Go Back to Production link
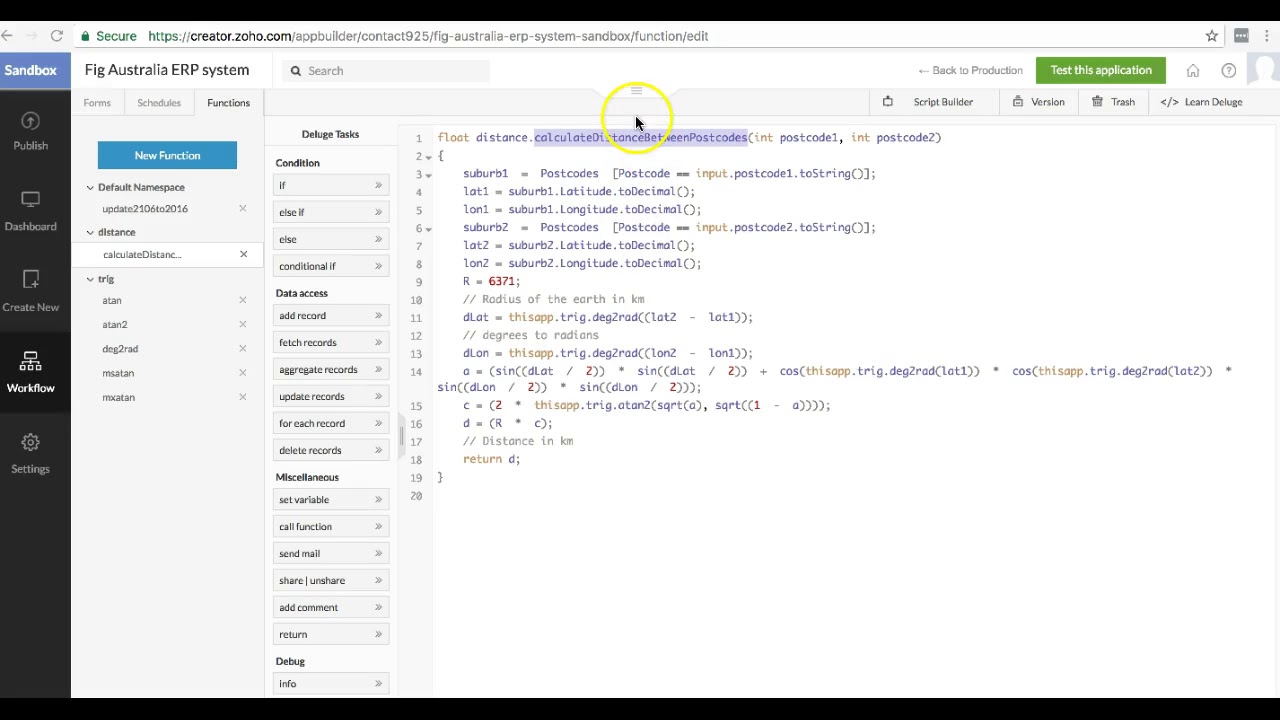This screenshot has width=1280, height=720. coord(970,71)
